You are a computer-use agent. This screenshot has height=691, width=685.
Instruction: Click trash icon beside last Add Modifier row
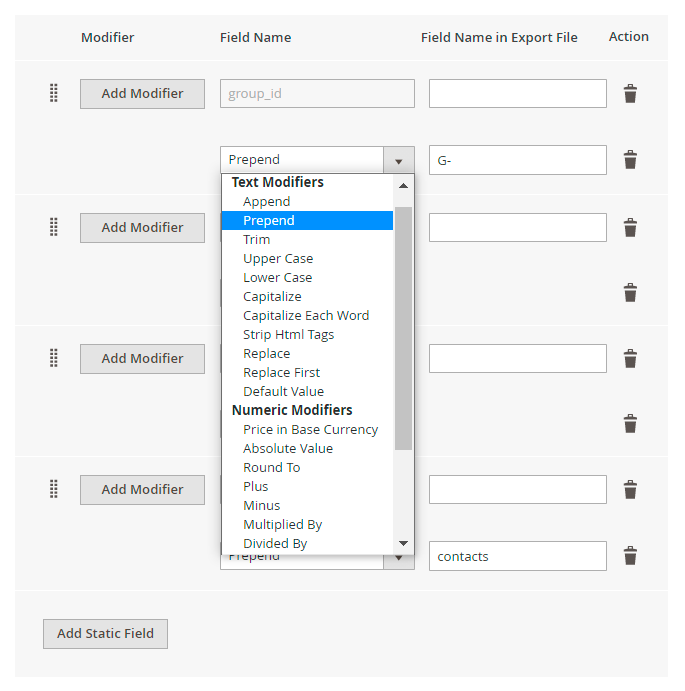pos(630,490)
